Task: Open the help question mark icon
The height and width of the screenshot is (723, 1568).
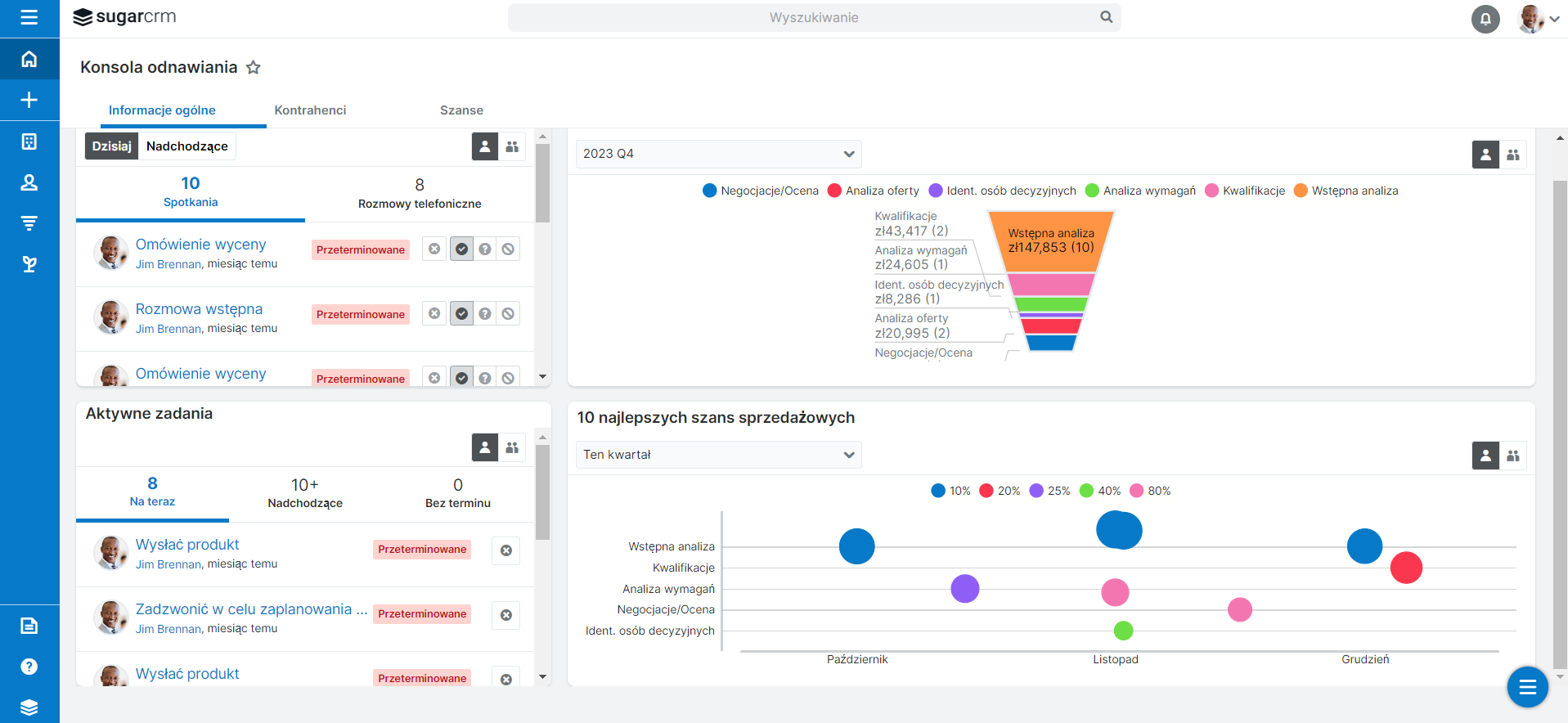Action: pos(29,667)
